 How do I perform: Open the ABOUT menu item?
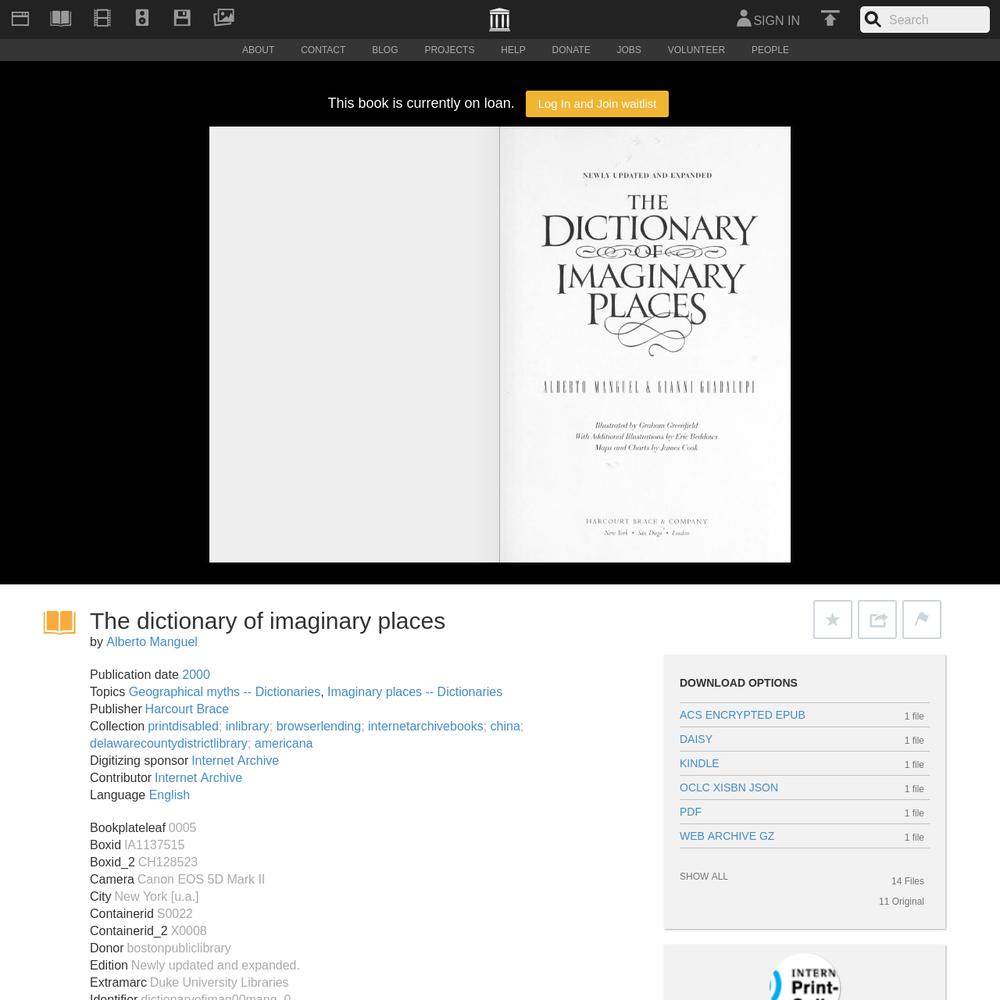tap(258, 50)
